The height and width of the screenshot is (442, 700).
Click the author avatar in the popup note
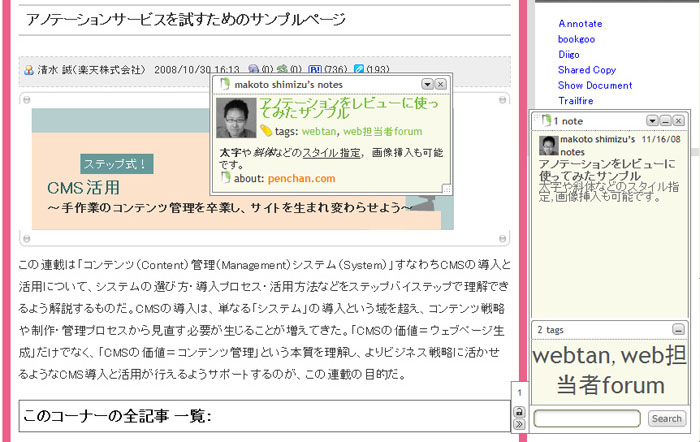(236, 119)
